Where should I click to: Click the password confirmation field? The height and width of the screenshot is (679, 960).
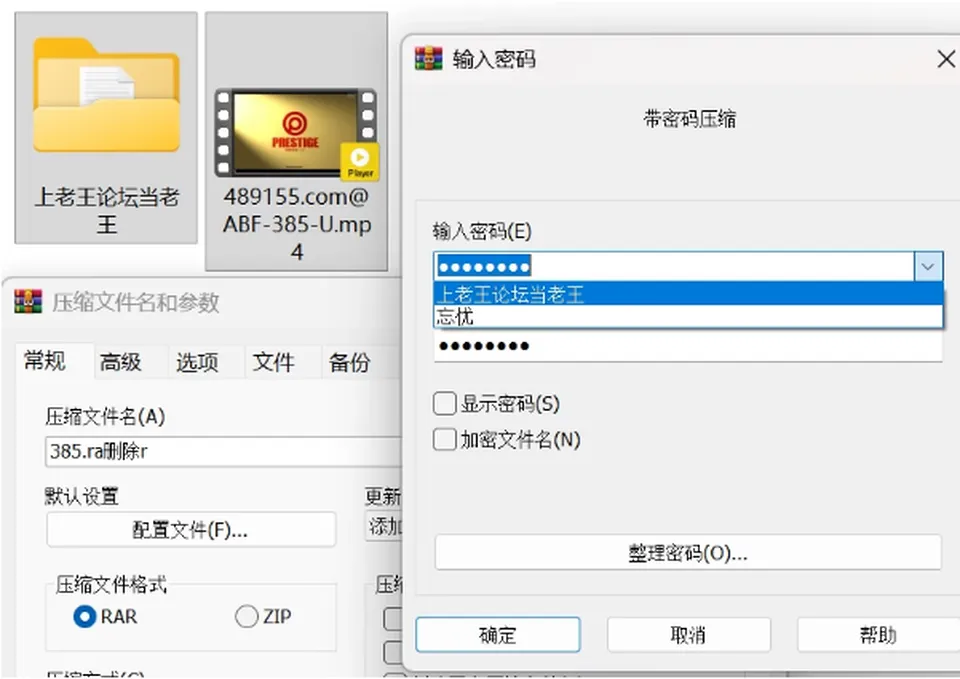(688, 346)
